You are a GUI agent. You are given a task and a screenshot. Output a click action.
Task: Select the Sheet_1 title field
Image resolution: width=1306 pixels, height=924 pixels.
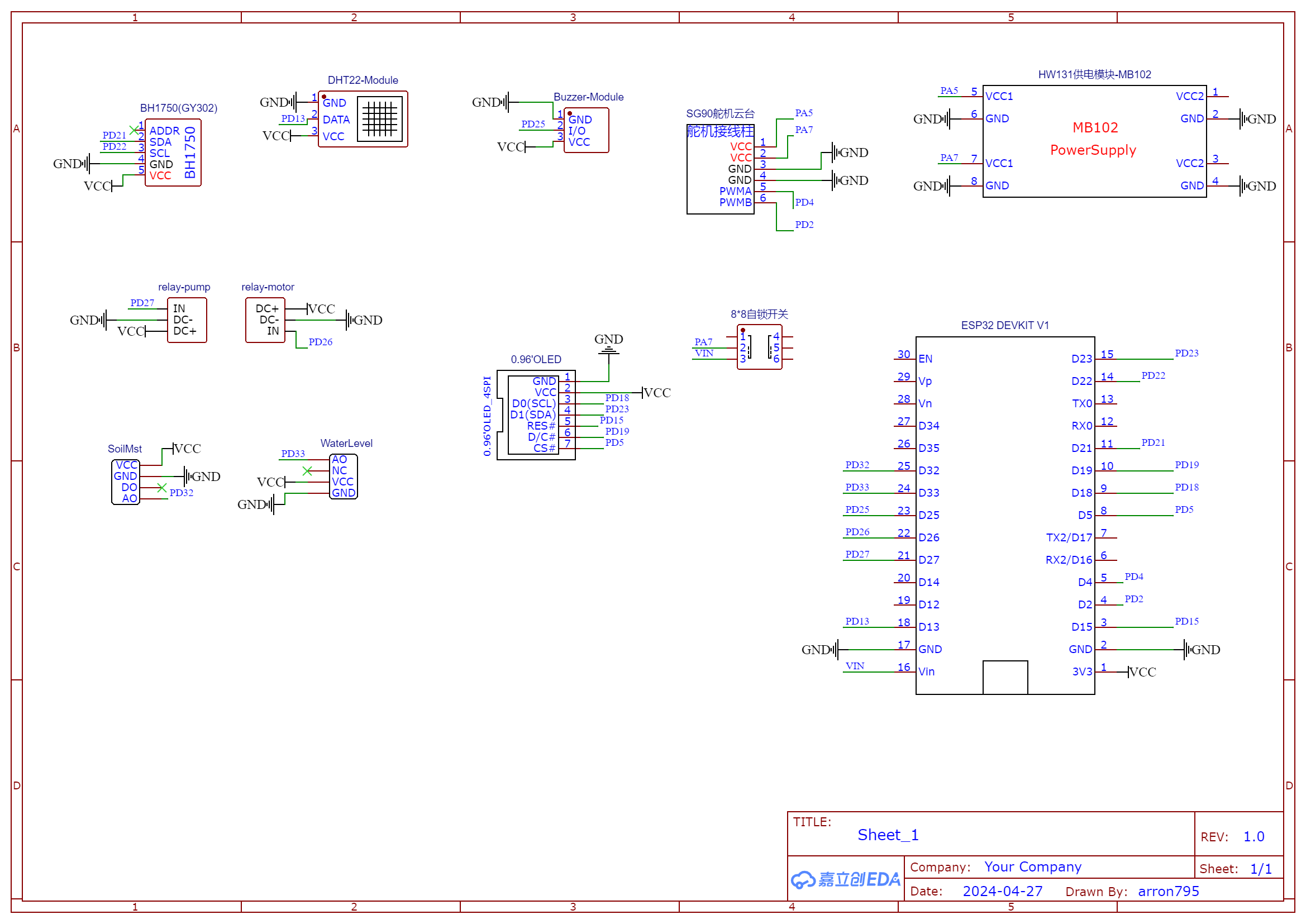[888, 835]
